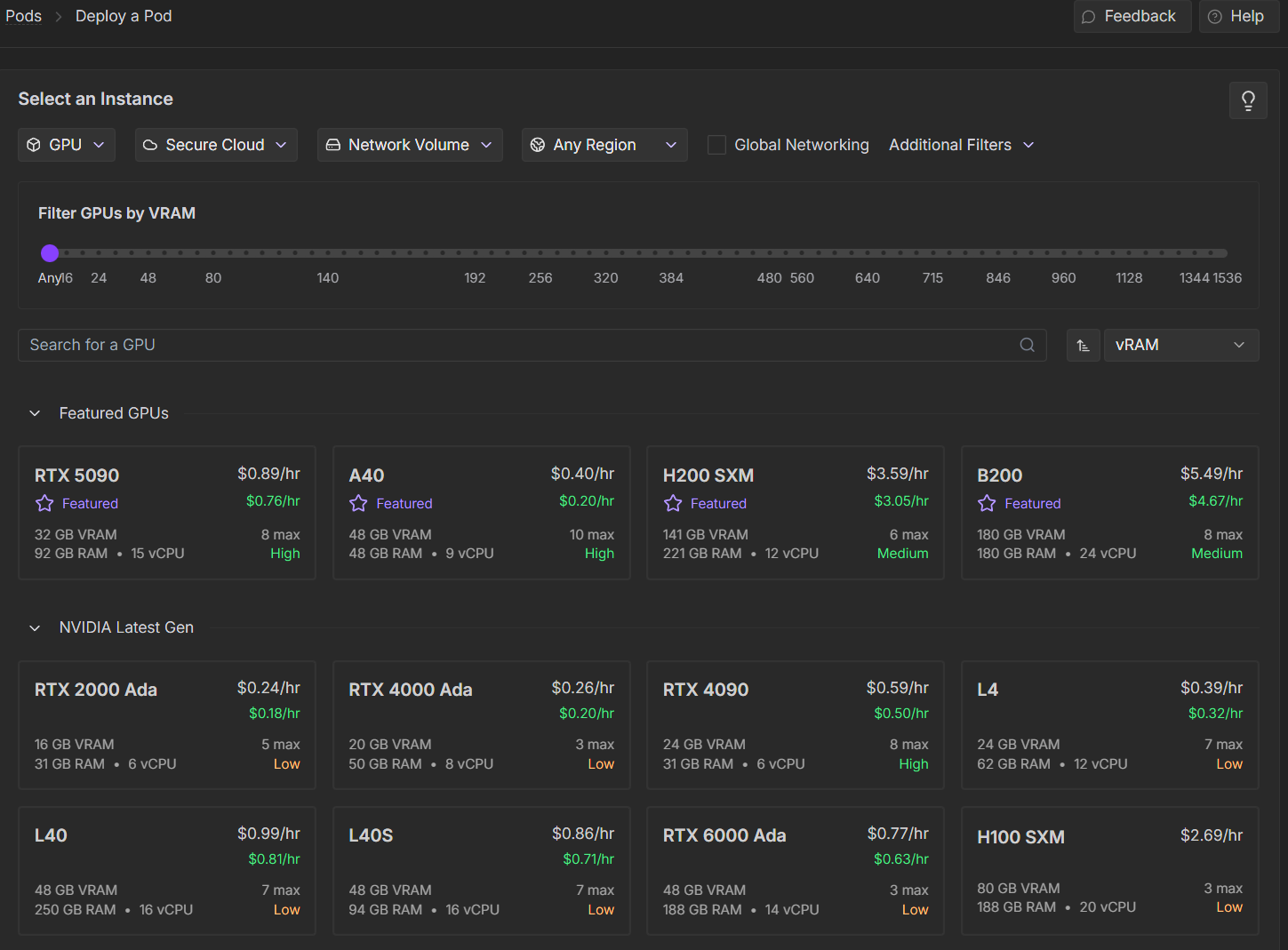Click the Medium availability on B200
The image size is (1288, 950).
1217,554
